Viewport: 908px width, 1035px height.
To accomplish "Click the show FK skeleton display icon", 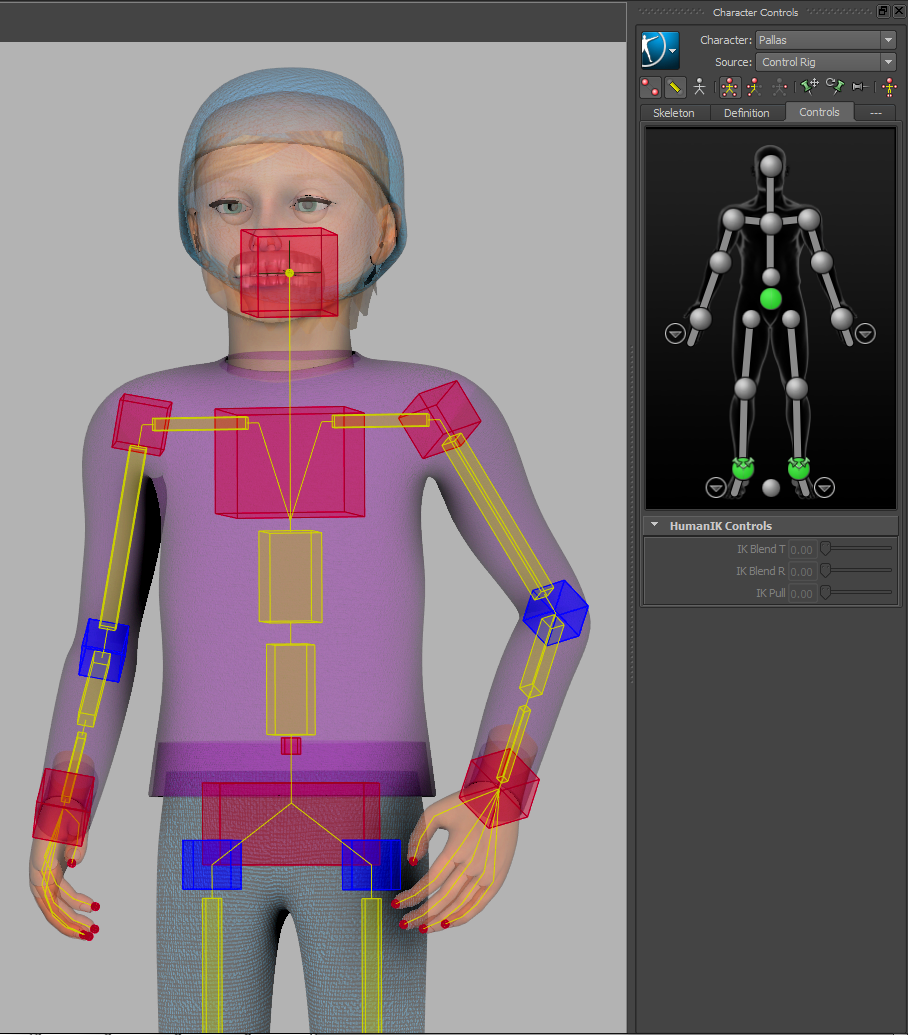I will [674, 87].
